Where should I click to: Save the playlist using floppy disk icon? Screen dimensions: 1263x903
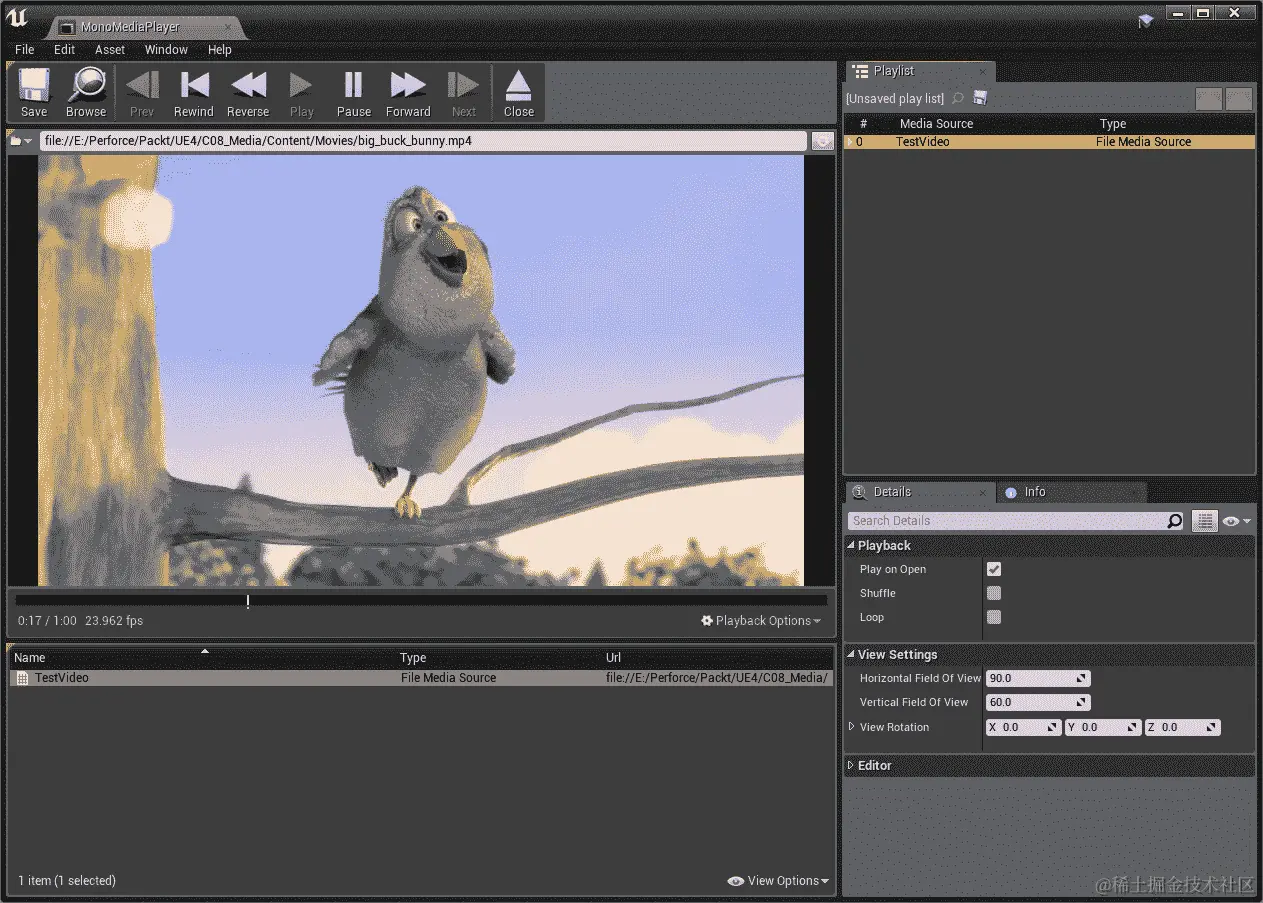pyautogui.click(x=980, y=98)
